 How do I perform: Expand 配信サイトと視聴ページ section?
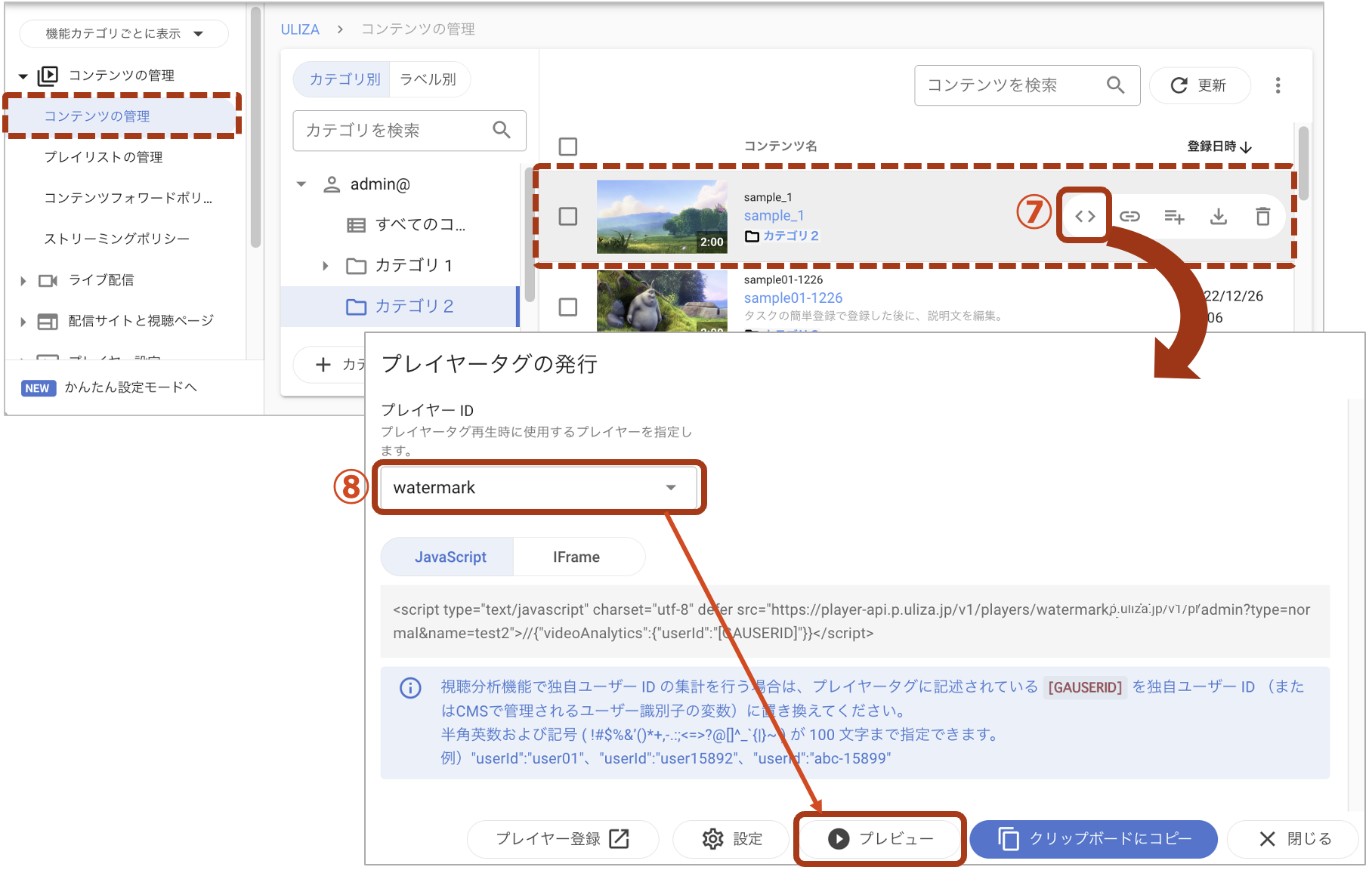[23, 322]
